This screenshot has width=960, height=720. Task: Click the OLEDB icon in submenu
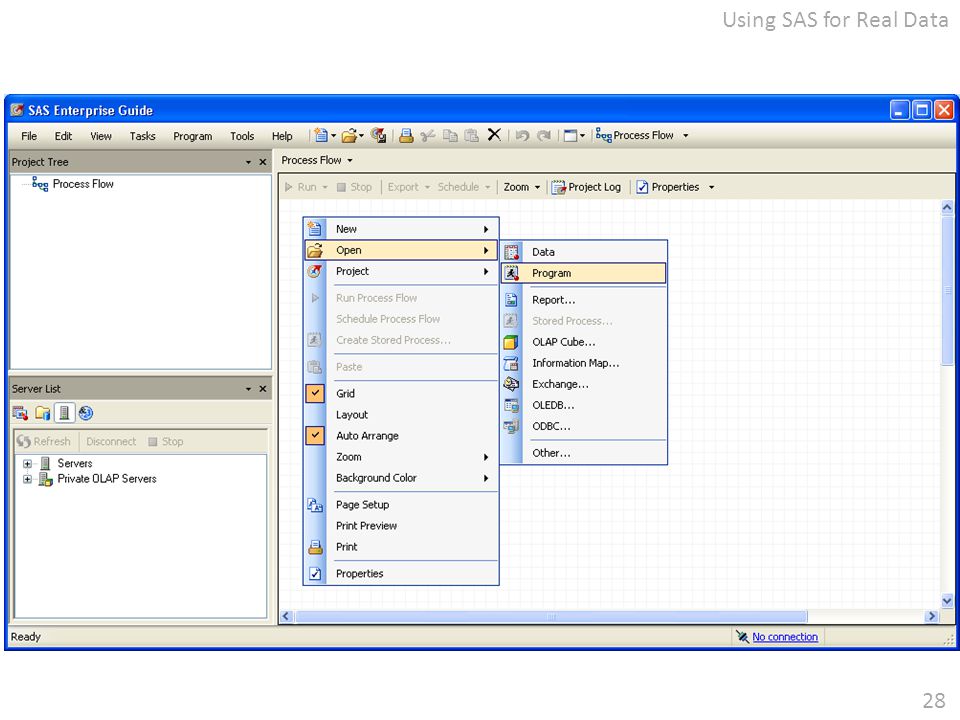[x=511, y=405]
